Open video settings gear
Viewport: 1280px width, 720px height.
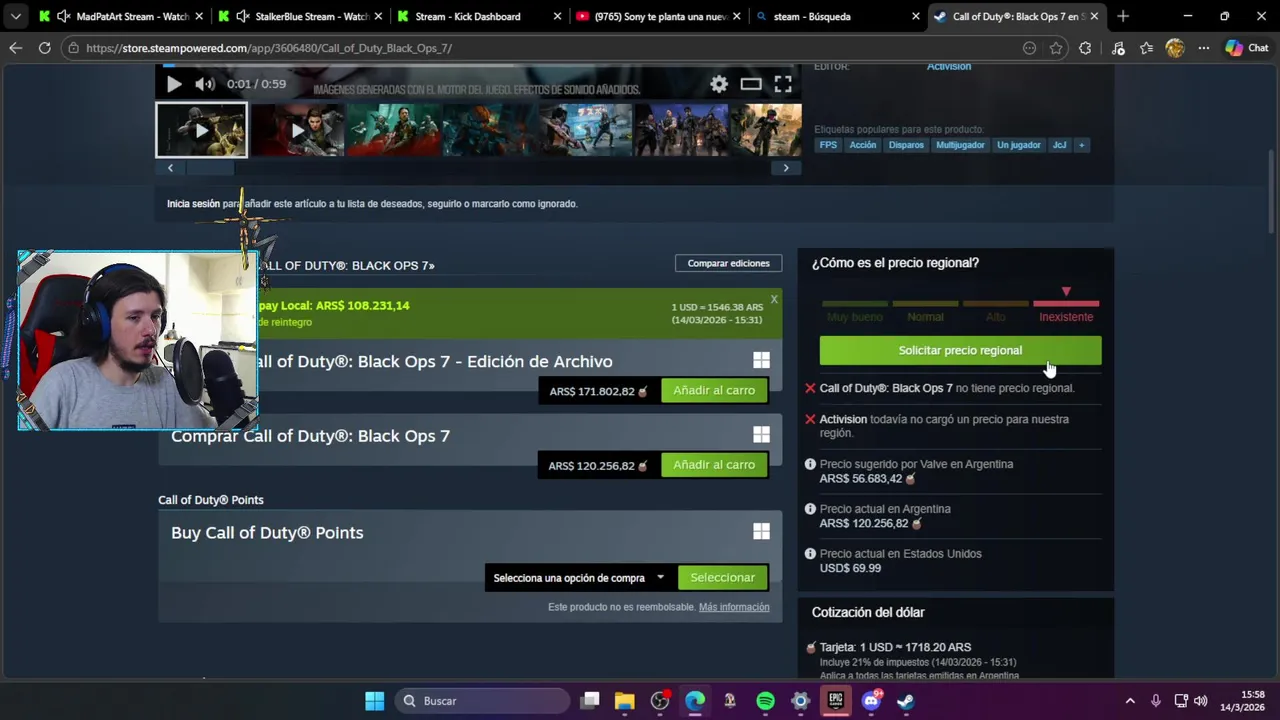point(719,84)
